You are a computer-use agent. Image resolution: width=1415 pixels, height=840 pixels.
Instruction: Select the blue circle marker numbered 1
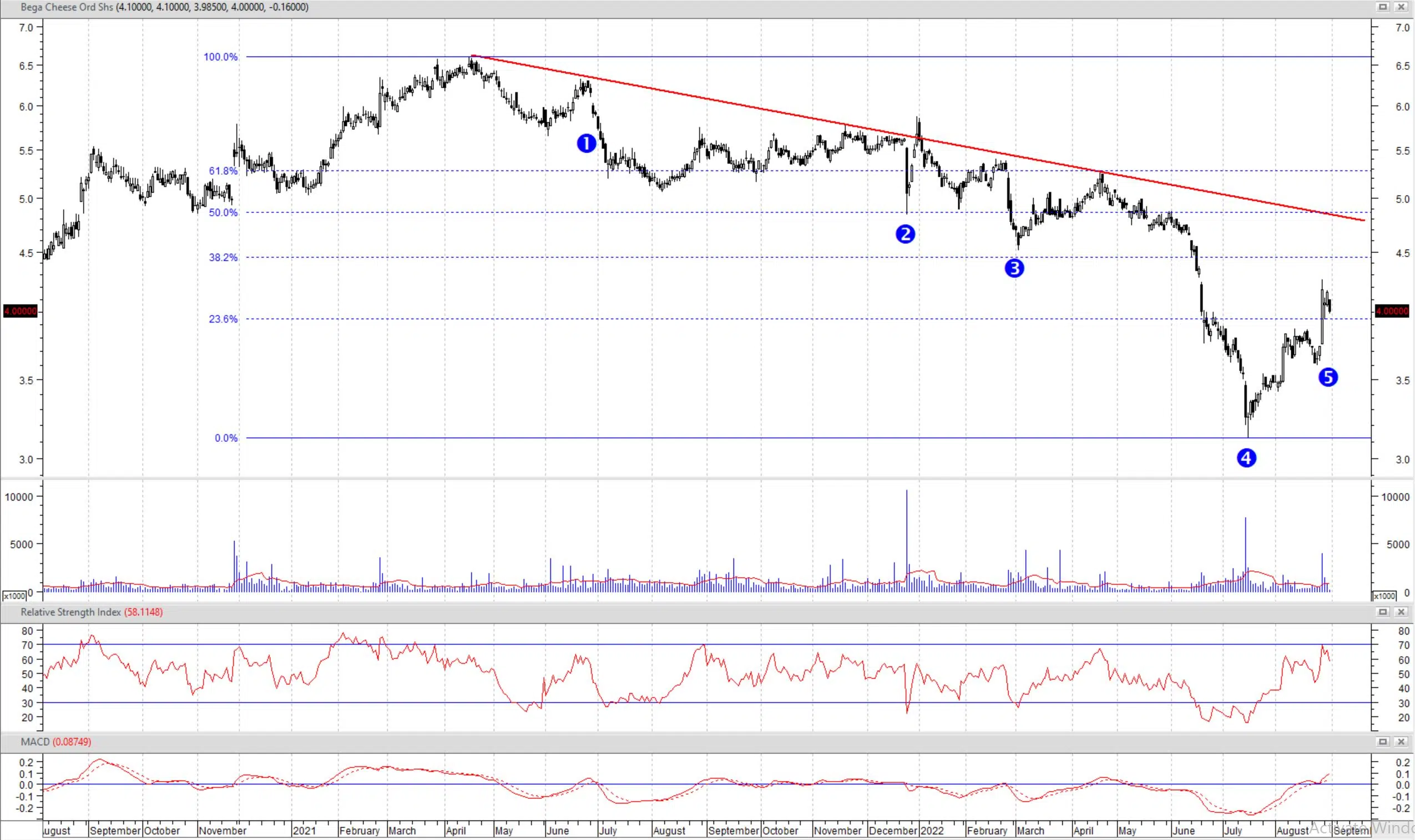point(586,144)
